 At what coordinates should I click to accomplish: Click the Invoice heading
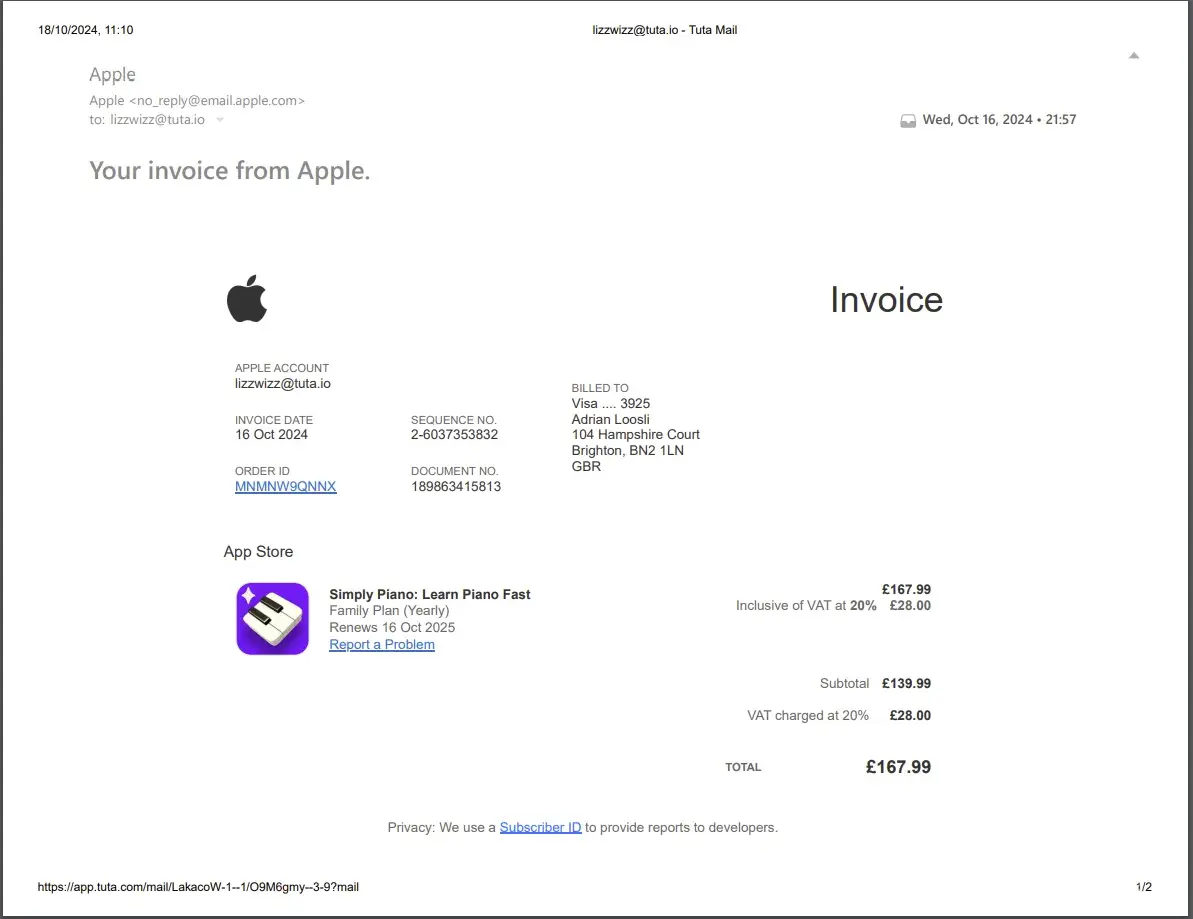tap(886, 300)
